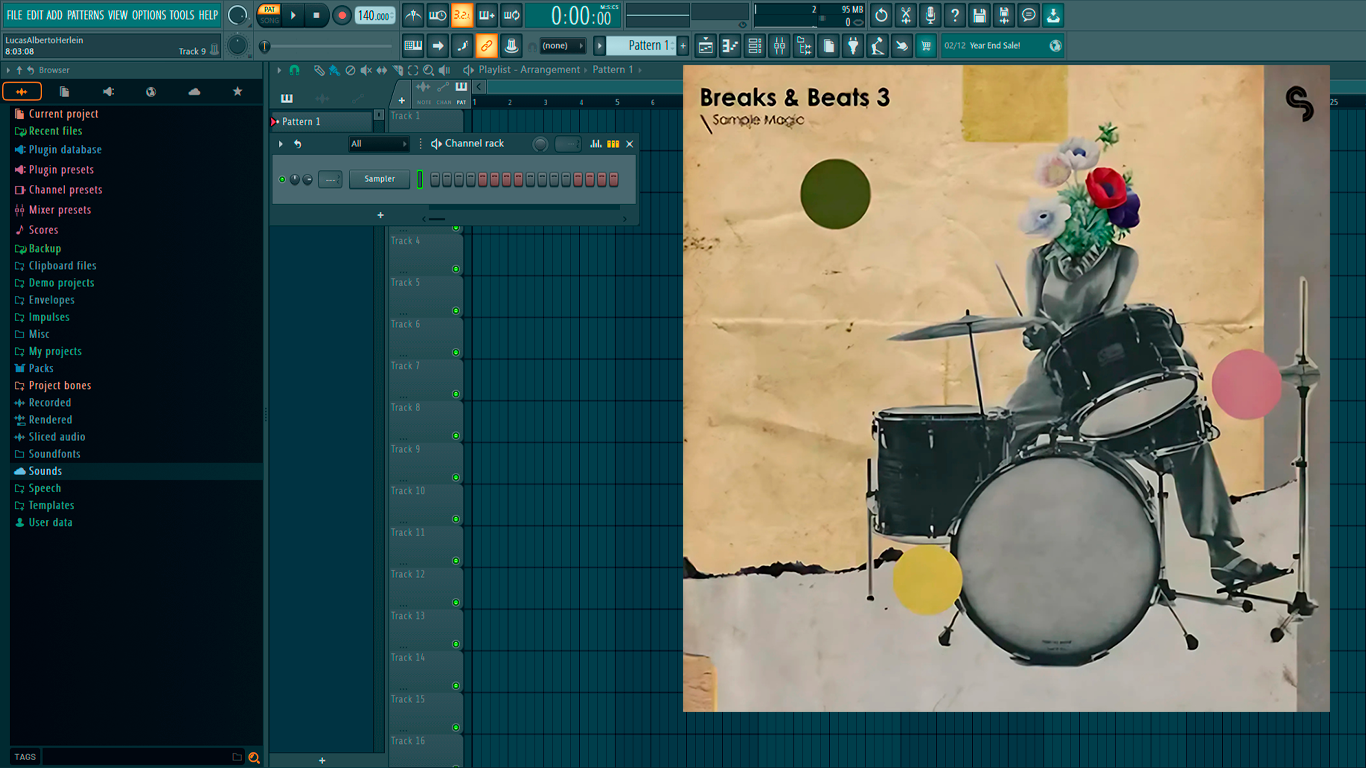
Task: Open the FILE menu
Action: point(14,15)
